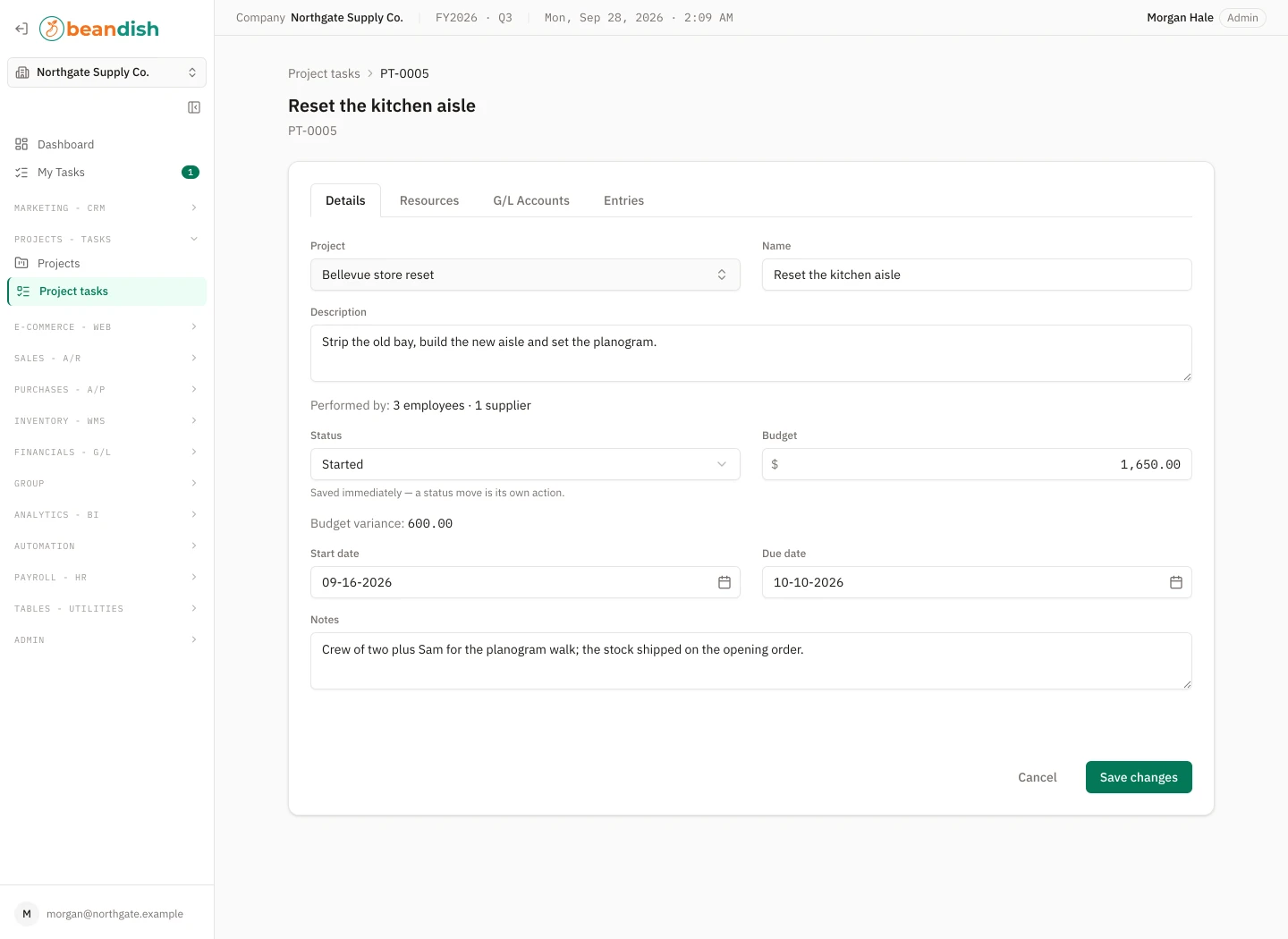
Task: Open the Due date calendar picker
Action: click(x=1176, y=582)
